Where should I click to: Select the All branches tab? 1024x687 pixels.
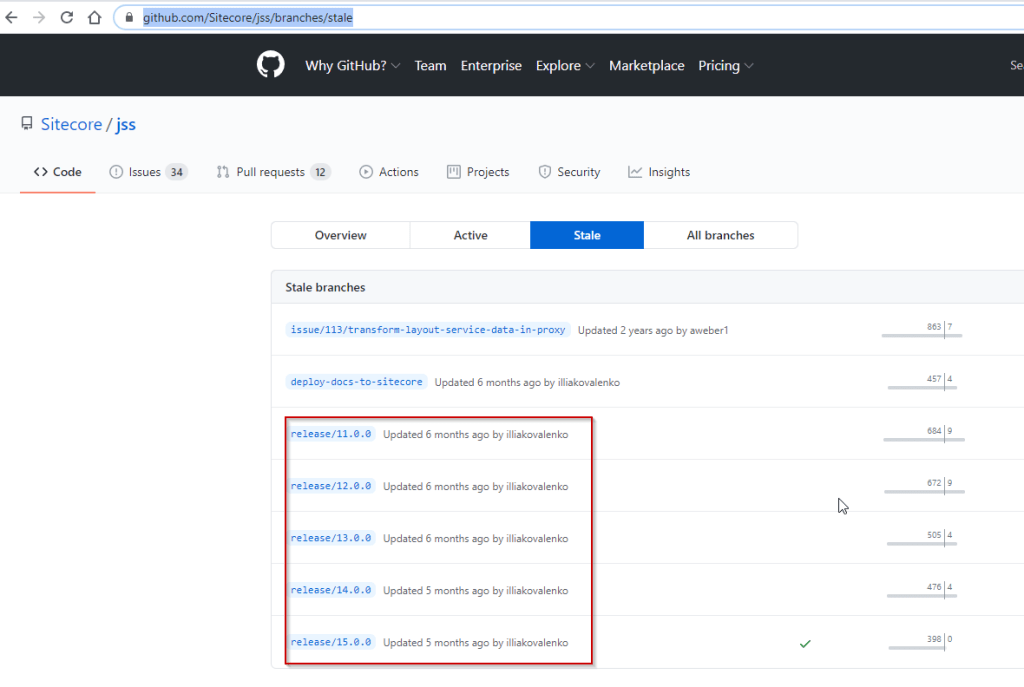(x=720, y=235)
